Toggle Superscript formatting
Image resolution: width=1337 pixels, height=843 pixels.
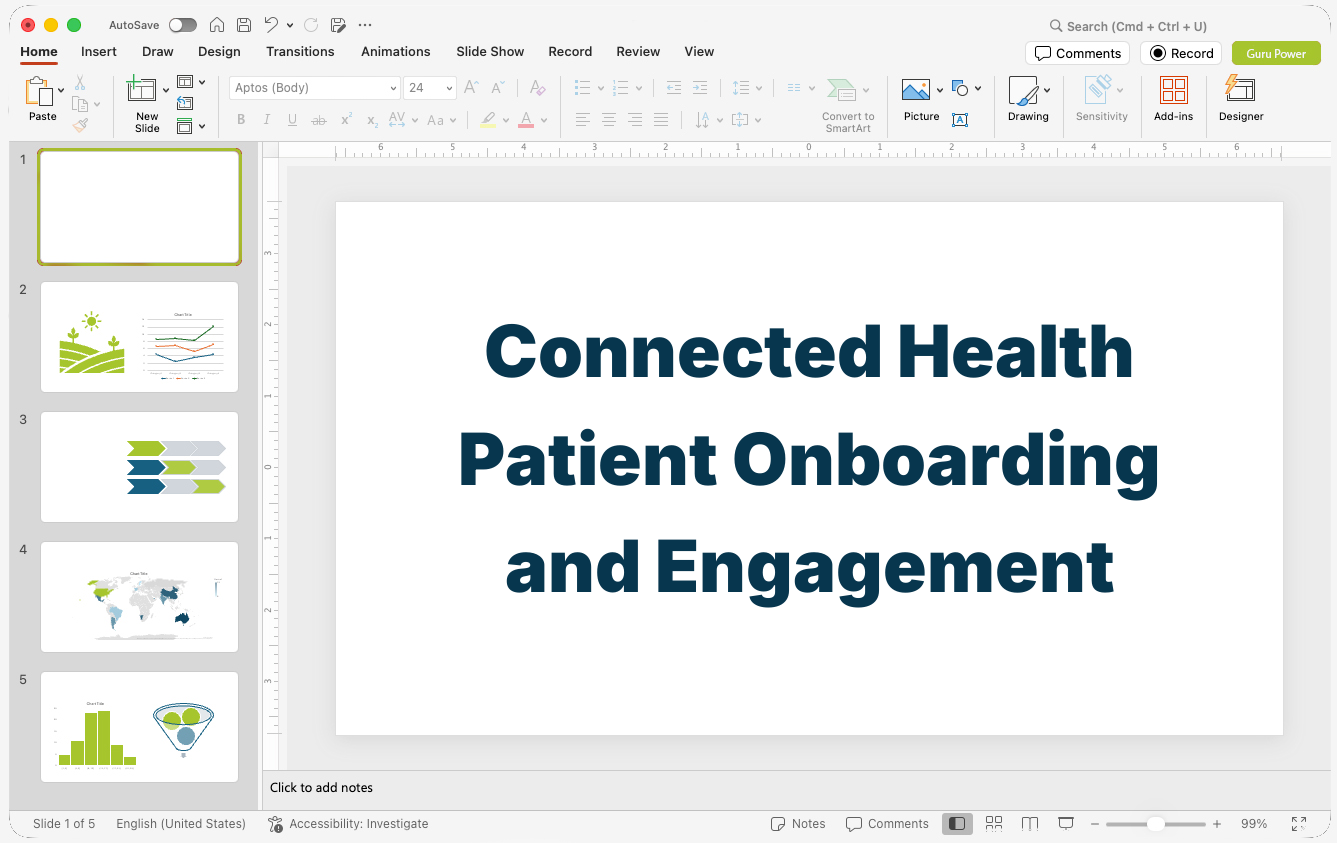(346, 120)
